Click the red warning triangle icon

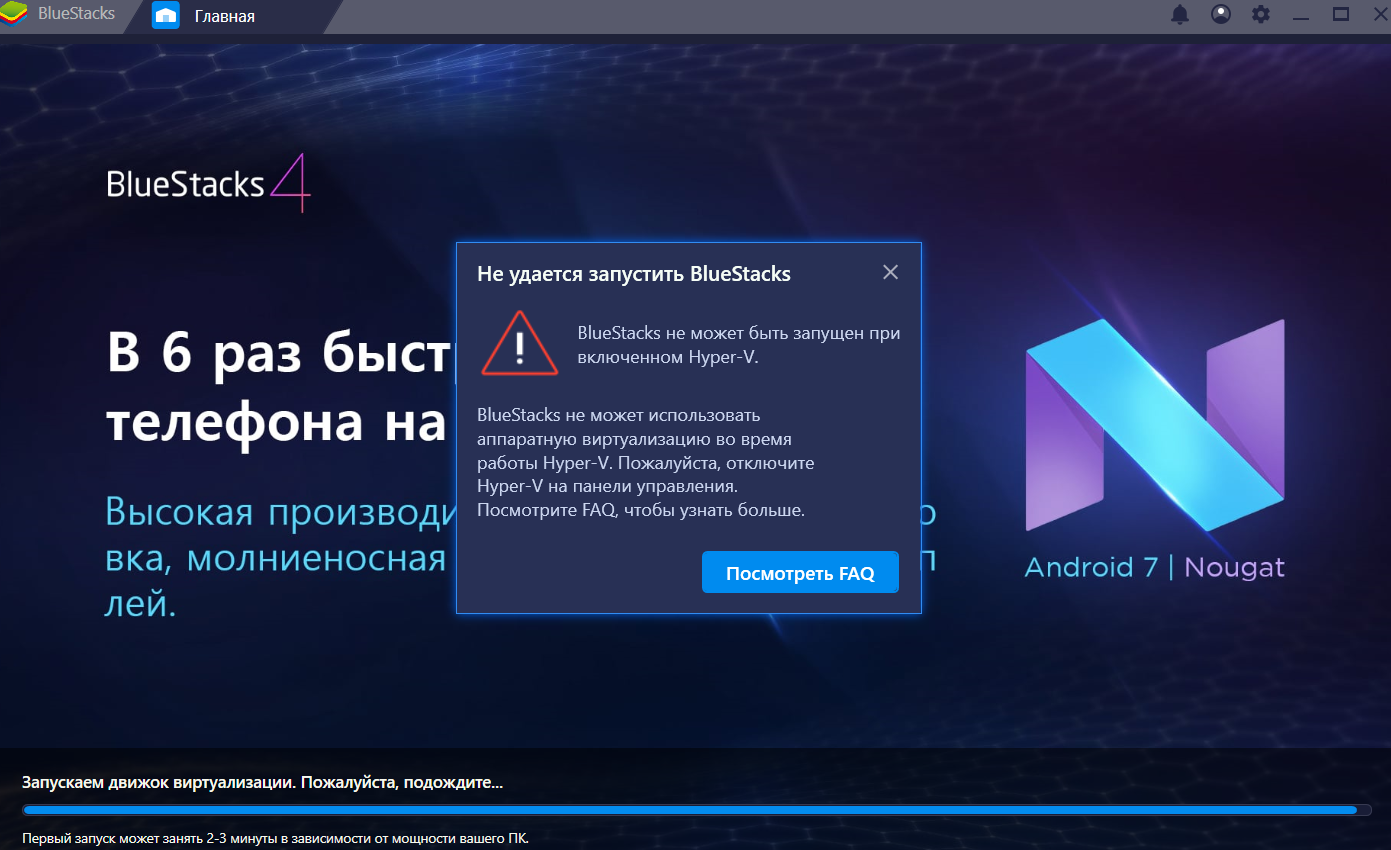518,344
